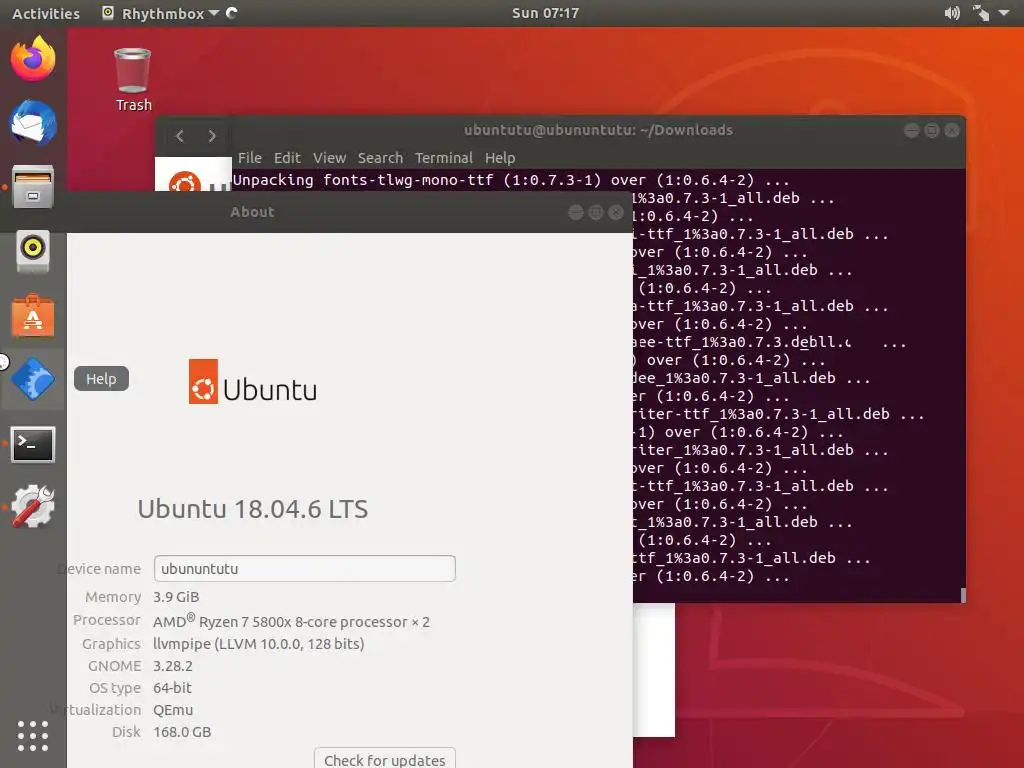Click the network icon in top bar
The height and width of the screenshot is (768, 1024).
coord(981,13)
